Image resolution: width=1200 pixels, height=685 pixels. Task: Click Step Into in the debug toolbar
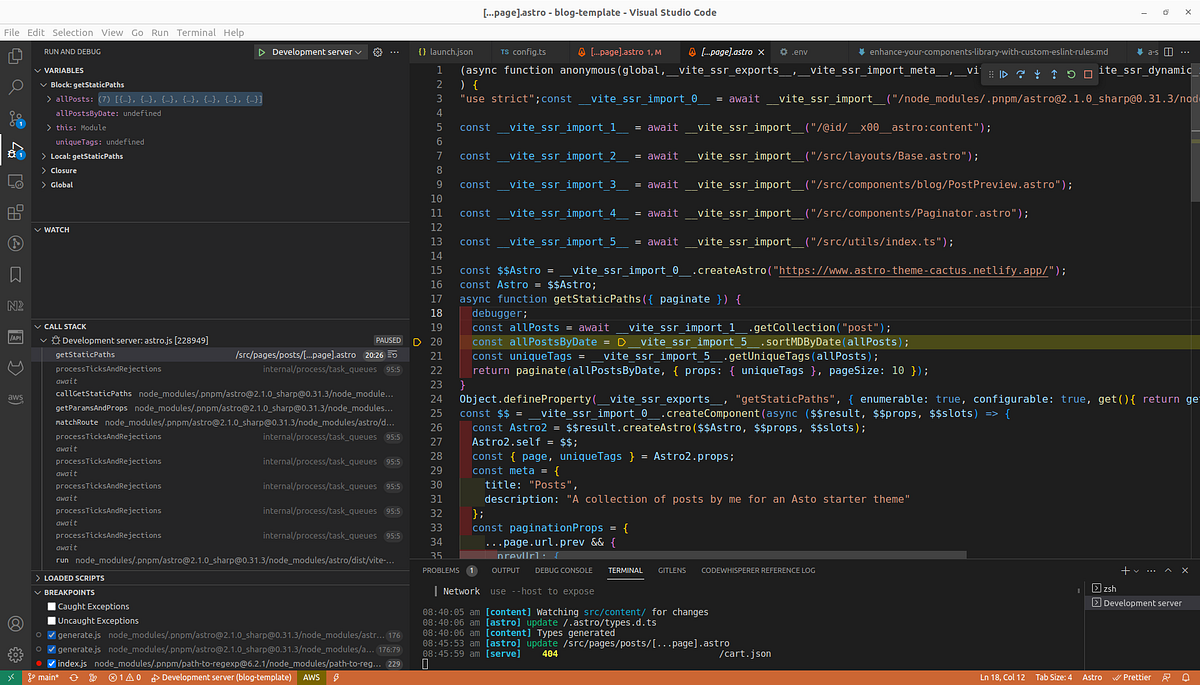pyautogui.click(x=1037, y=74)
